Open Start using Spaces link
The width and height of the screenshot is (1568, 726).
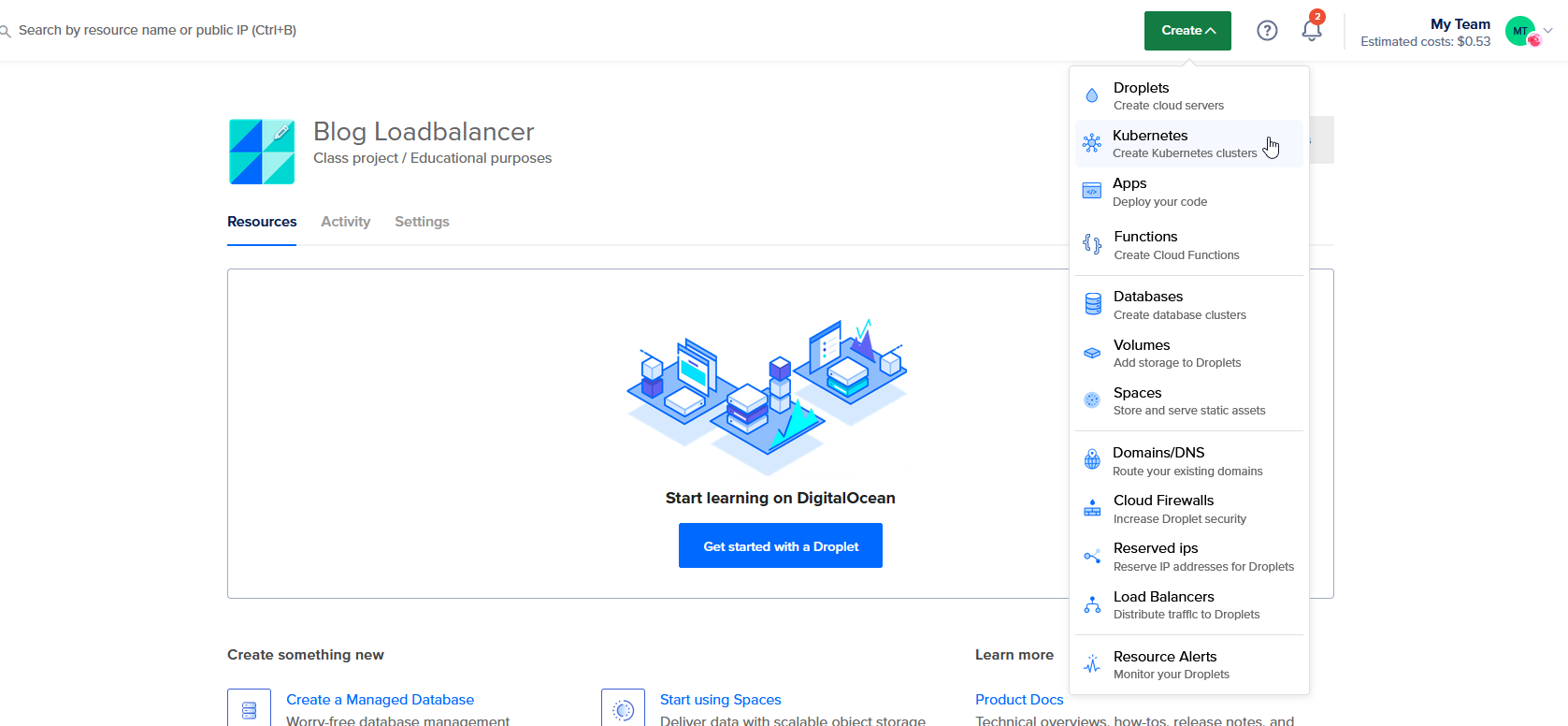point(720,699)
